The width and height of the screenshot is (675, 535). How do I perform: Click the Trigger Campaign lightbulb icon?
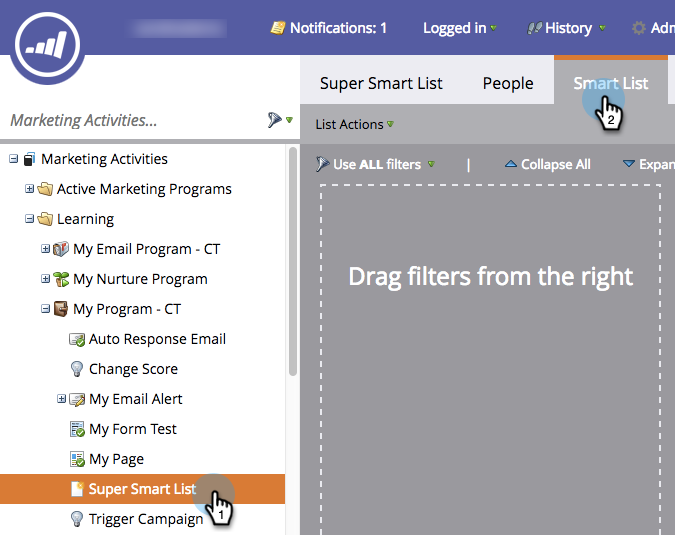pyautogui.click(x=77, y=519)
